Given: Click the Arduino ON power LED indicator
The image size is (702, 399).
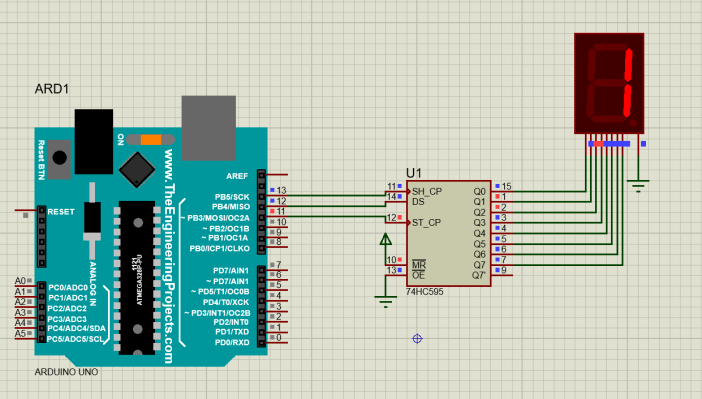Looking at the screenshot, I should tap(150, 139).
